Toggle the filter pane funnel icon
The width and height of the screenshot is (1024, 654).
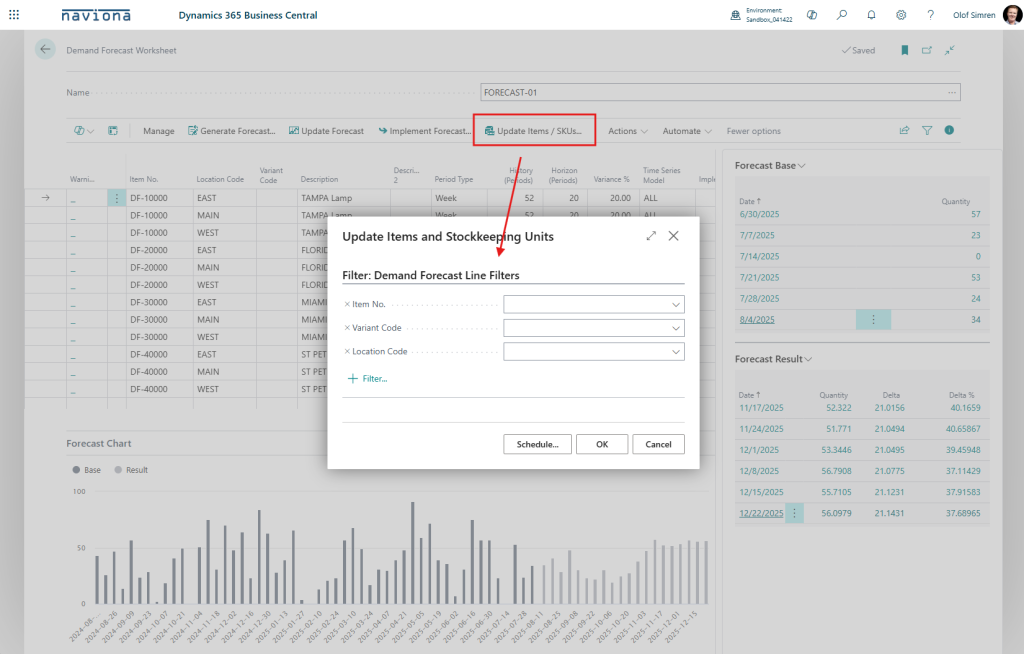927,130
